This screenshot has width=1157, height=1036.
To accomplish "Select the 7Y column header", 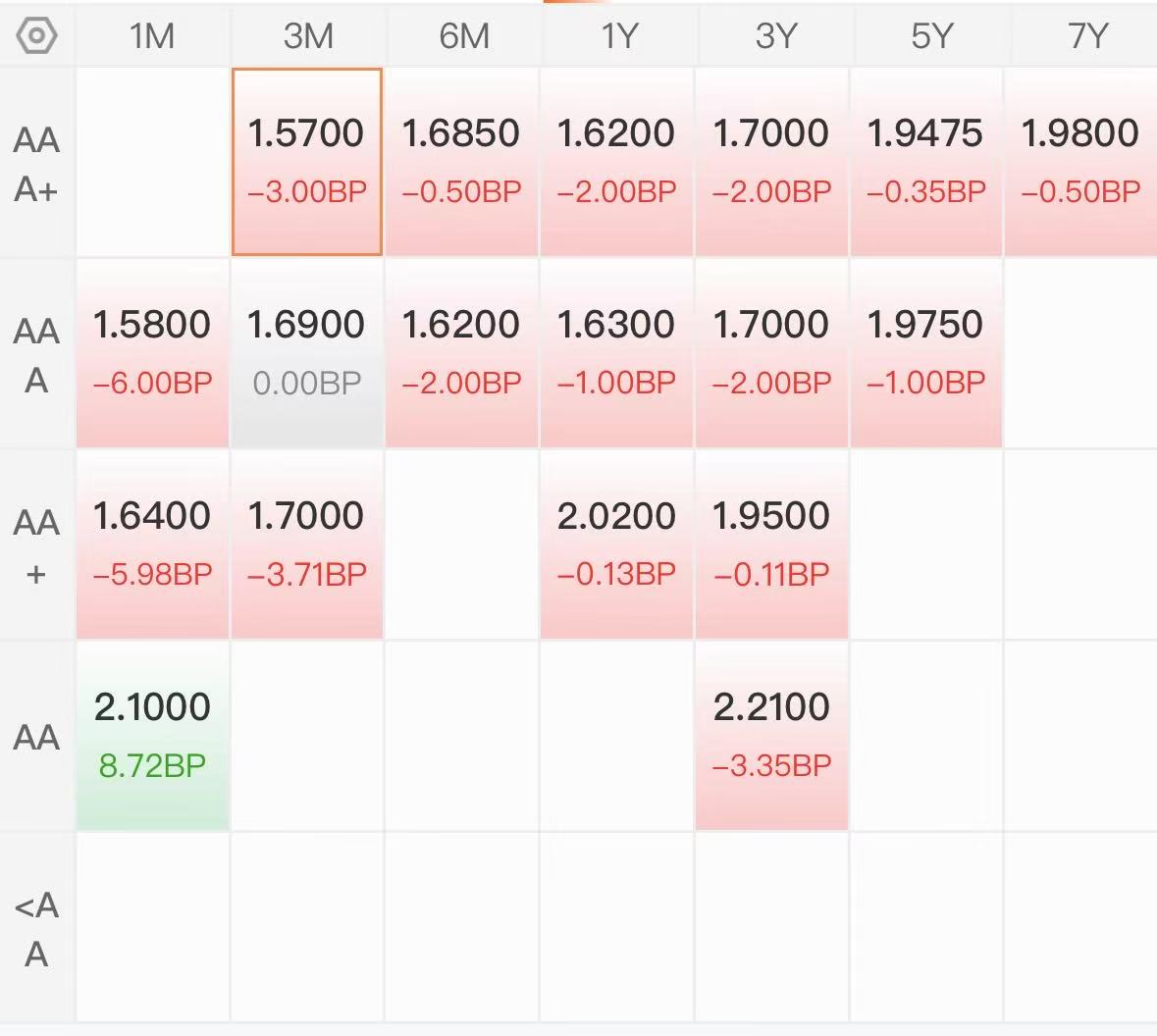I will tap(1086, 35).
